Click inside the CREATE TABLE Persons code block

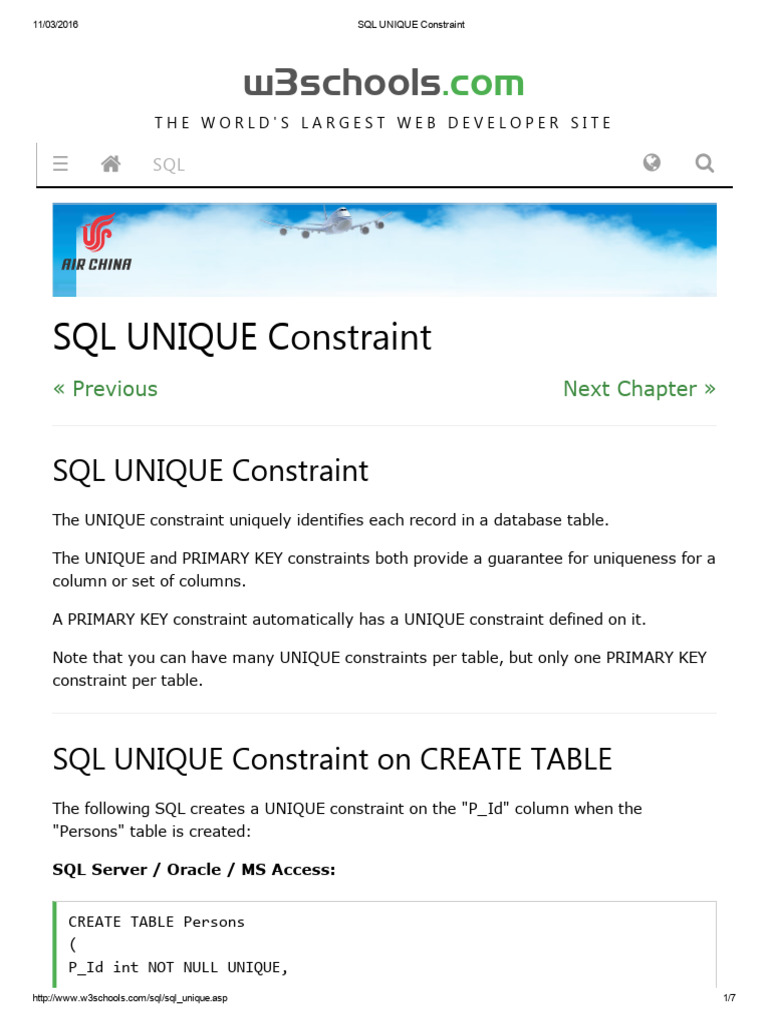pos(300,944)
